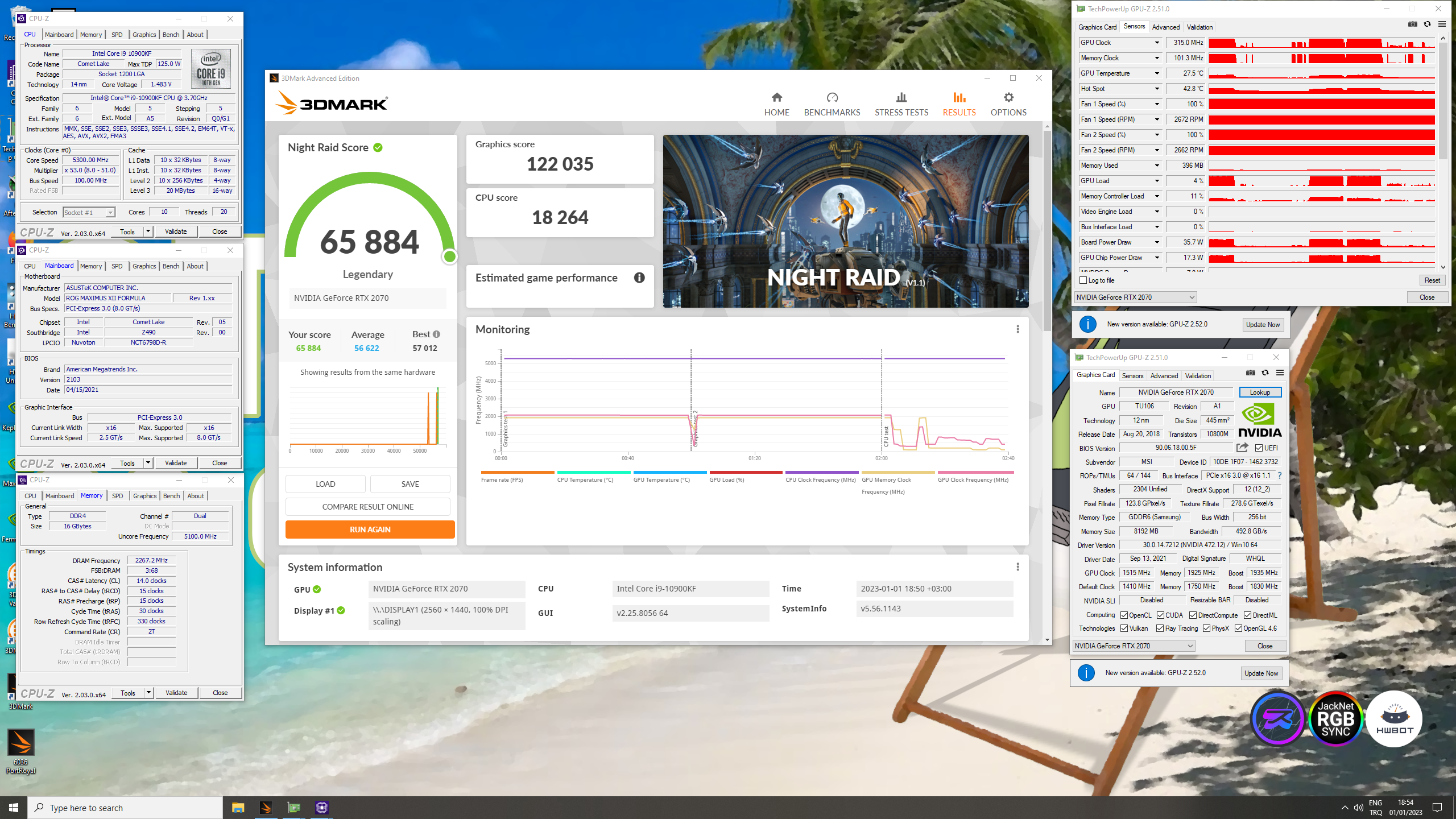1456x819 pixels.
Task: Click 3DMark icon in the taskbar
Action: pyautogui.click(x=266, y=808)
